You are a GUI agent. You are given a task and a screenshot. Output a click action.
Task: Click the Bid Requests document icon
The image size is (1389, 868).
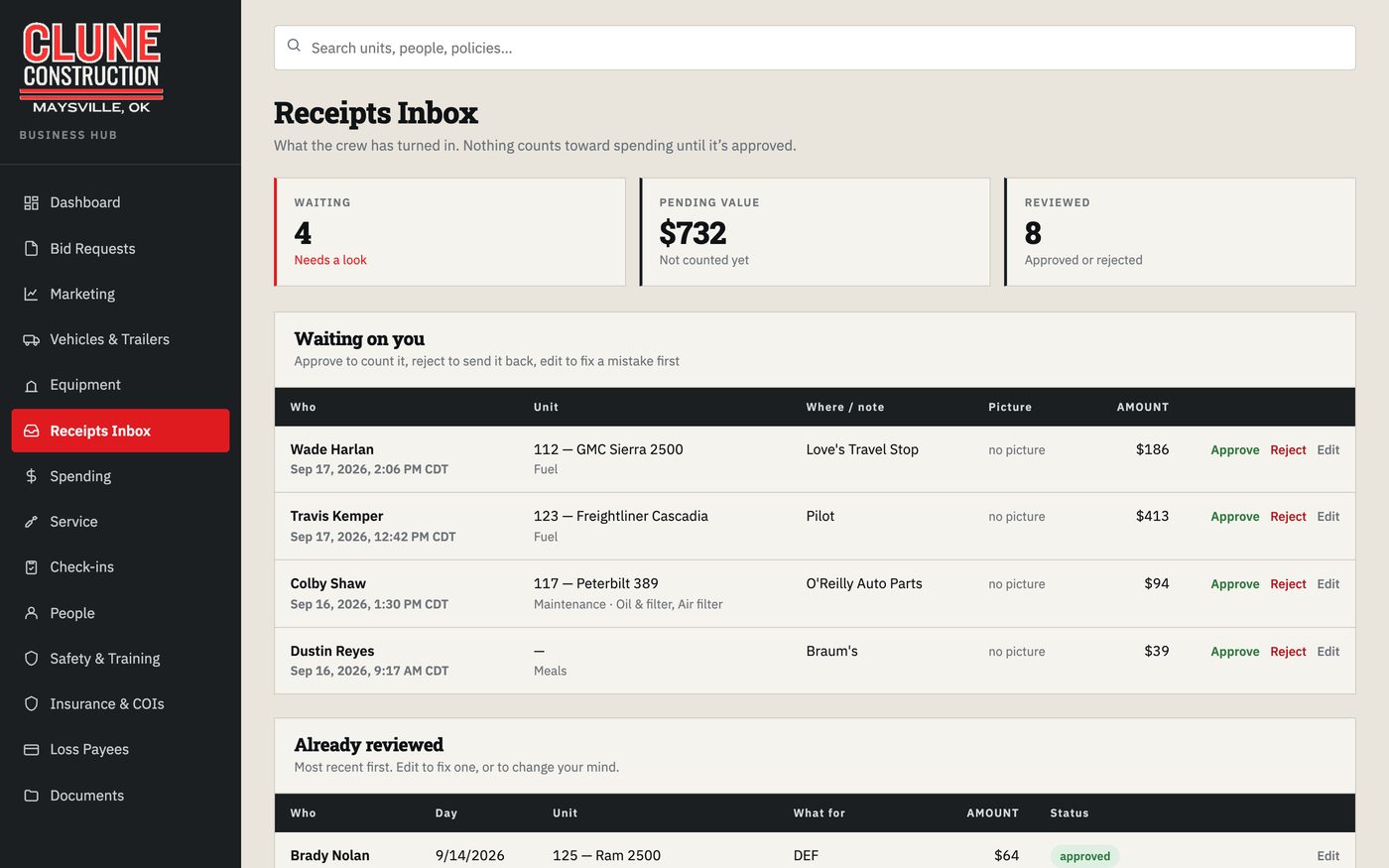click(31, 248)
